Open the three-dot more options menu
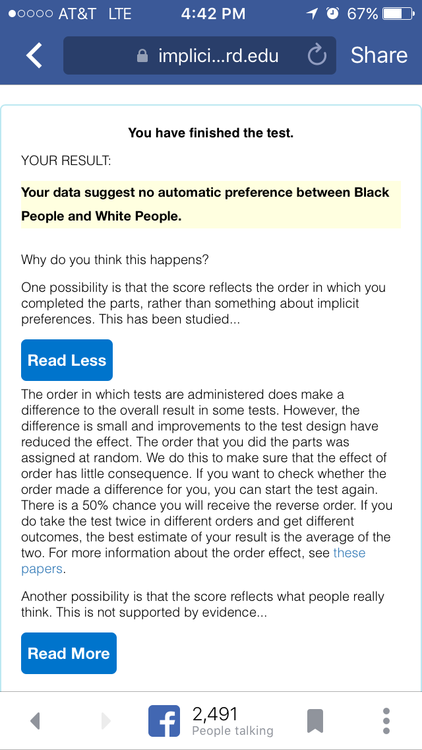Image resolution: width=422 pixels, height=750 pixels. click(387, 721)
